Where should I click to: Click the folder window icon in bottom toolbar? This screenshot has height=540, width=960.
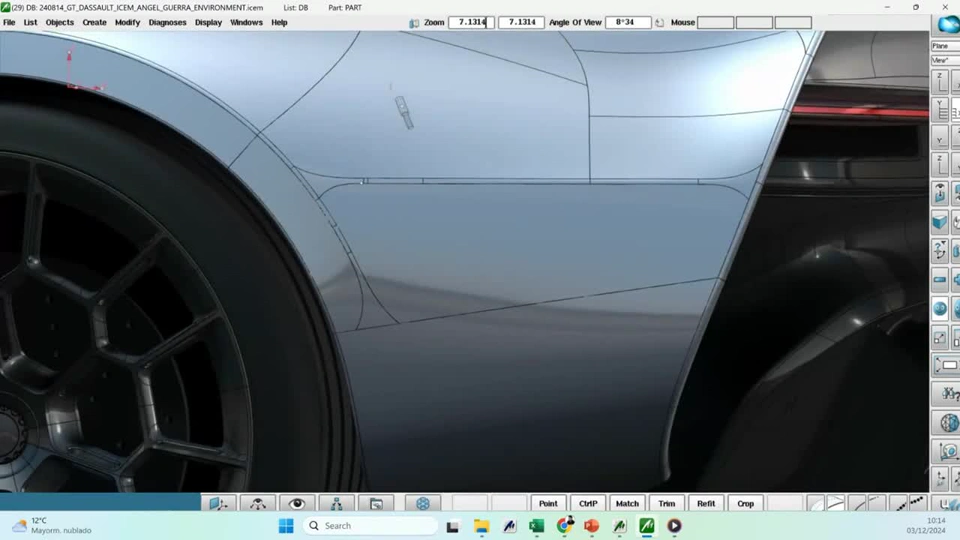[x=376, y=503]
